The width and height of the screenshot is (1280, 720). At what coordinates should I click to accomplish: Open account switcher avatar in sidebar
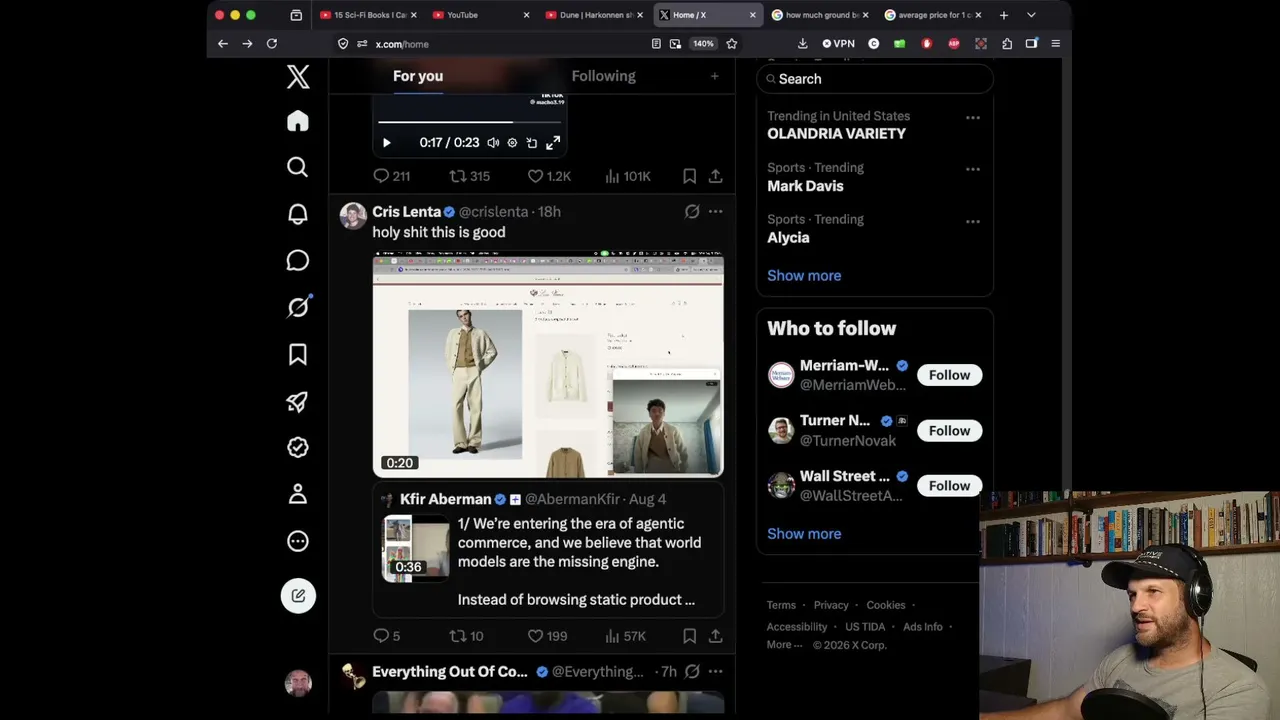pos(298,683)
